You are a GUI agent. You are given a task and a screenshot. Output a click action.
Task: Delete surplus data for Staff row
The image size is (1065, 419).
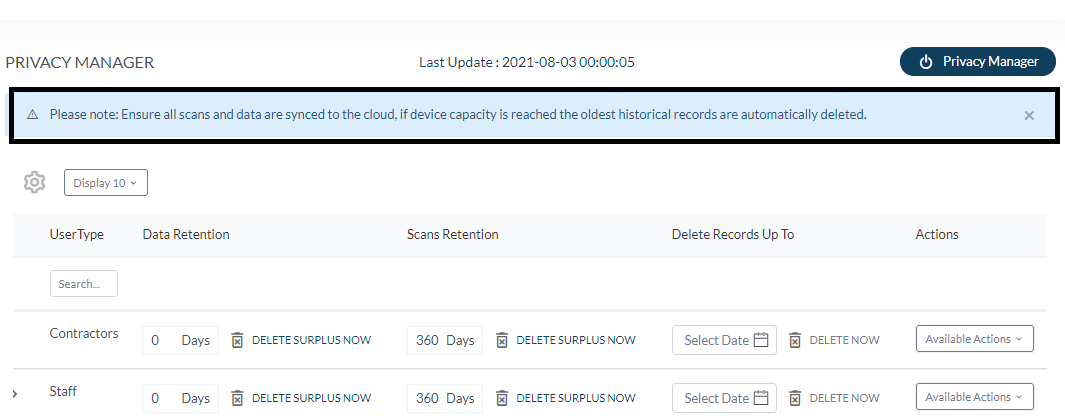click(x=301, y=398)
